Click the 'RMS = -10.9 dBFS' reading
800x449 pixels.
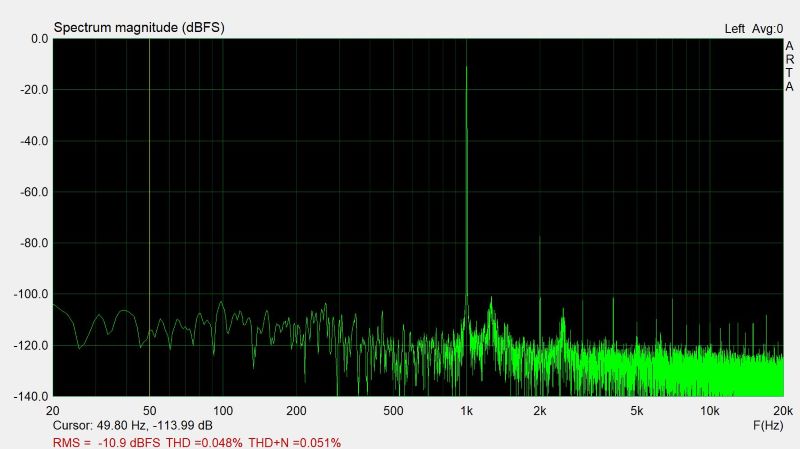pyautogui.click(x=106, y=442)
